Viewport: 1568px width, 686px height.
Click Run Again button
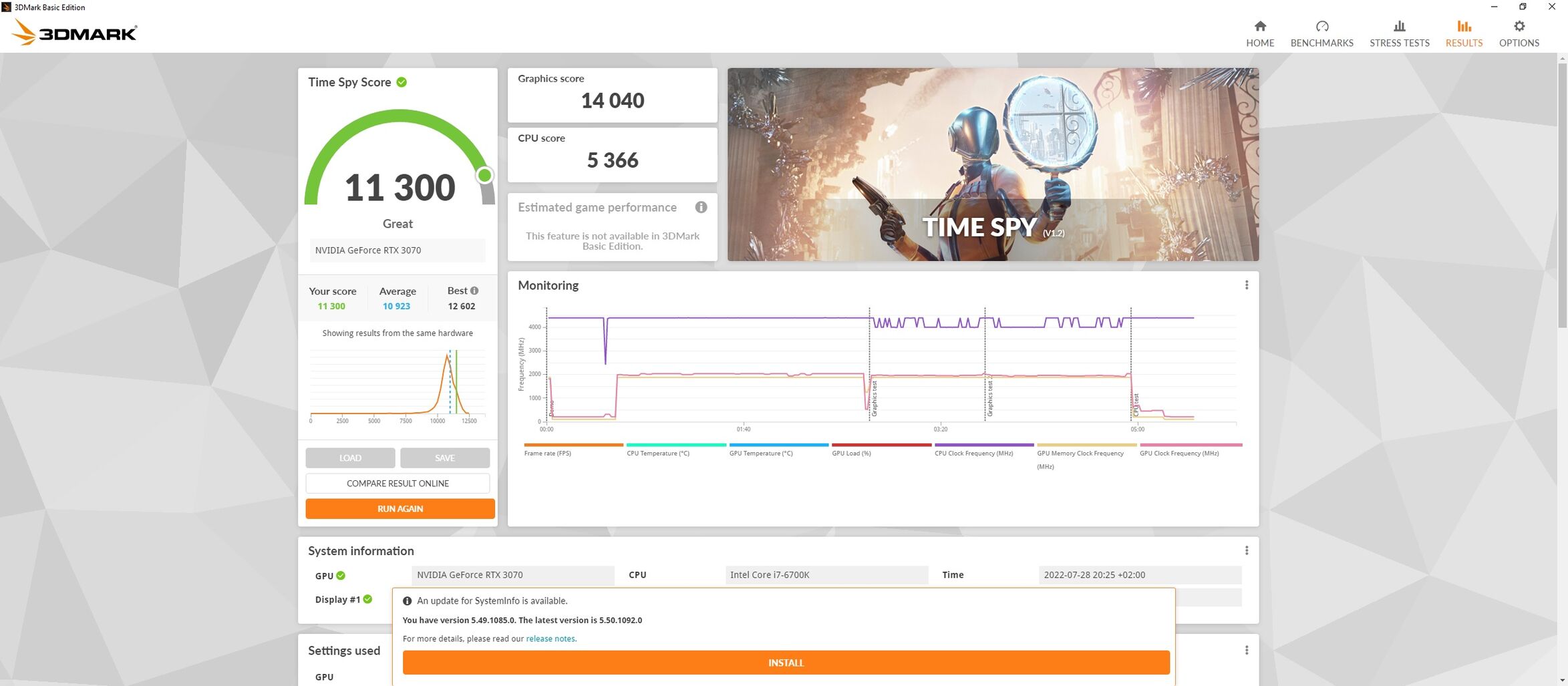pyautogui.click(x=400, y=508)
